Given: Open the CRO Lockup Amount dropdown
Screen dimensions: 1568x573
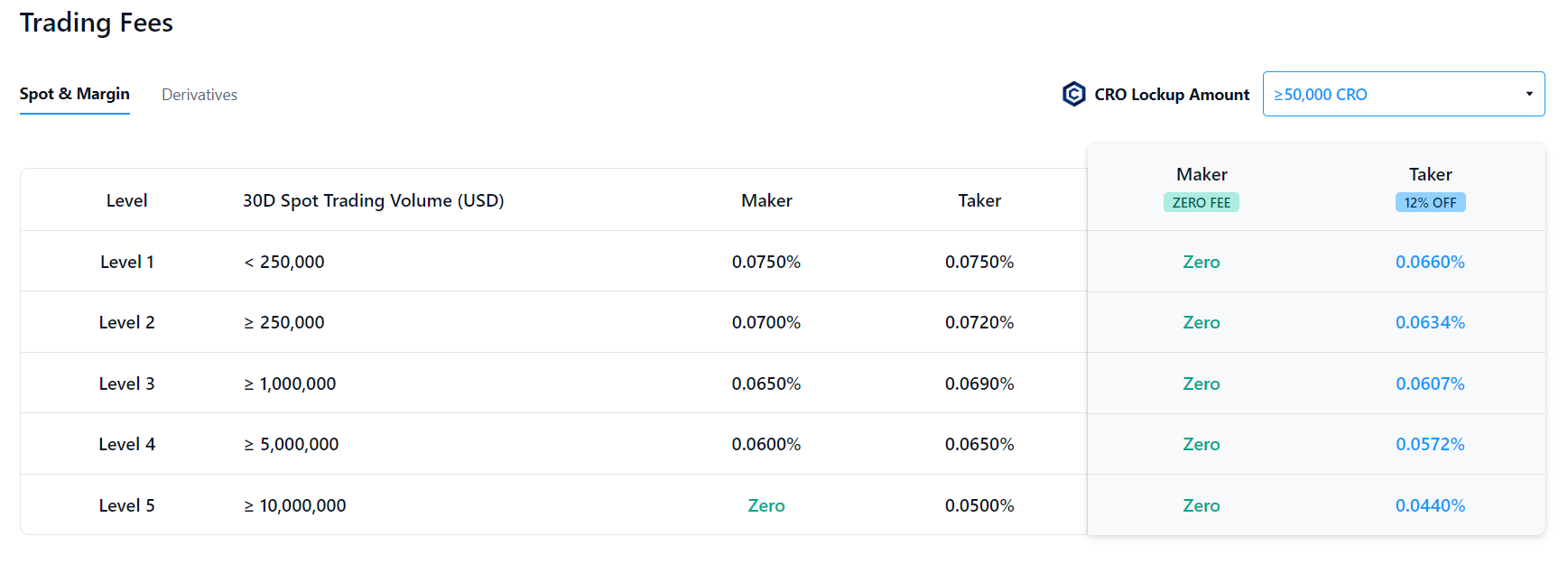Looking at the screenshot, I should pos(1403,94).
